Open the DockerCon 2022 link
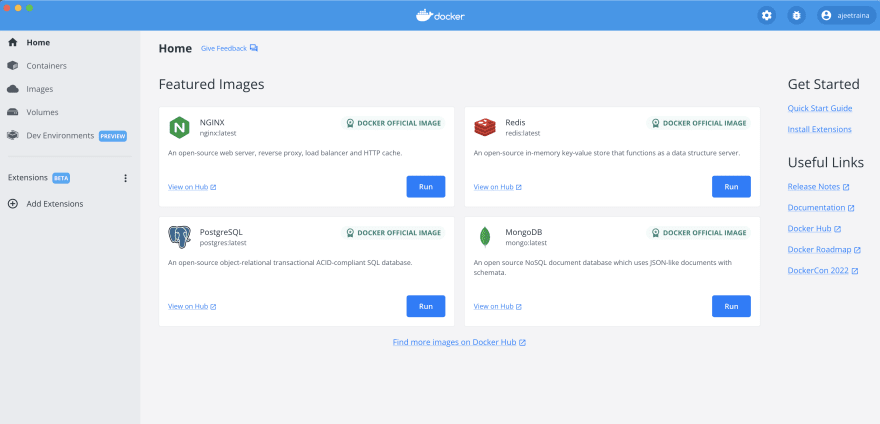 tap(823, 271)
